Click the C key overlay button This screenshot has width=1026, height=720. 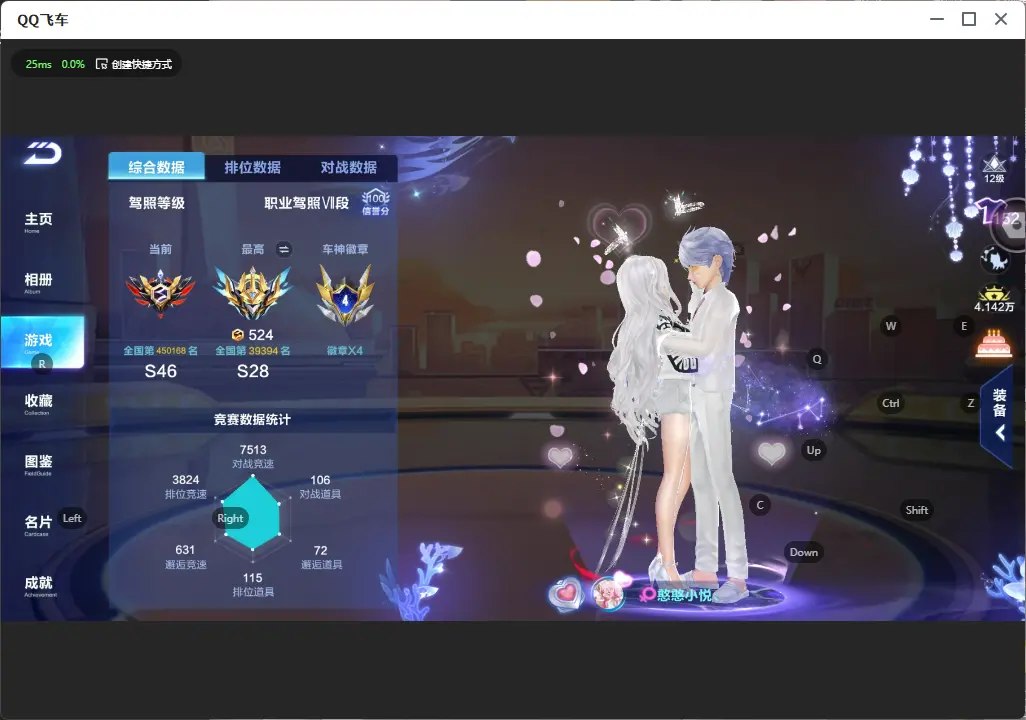[760, 505]
